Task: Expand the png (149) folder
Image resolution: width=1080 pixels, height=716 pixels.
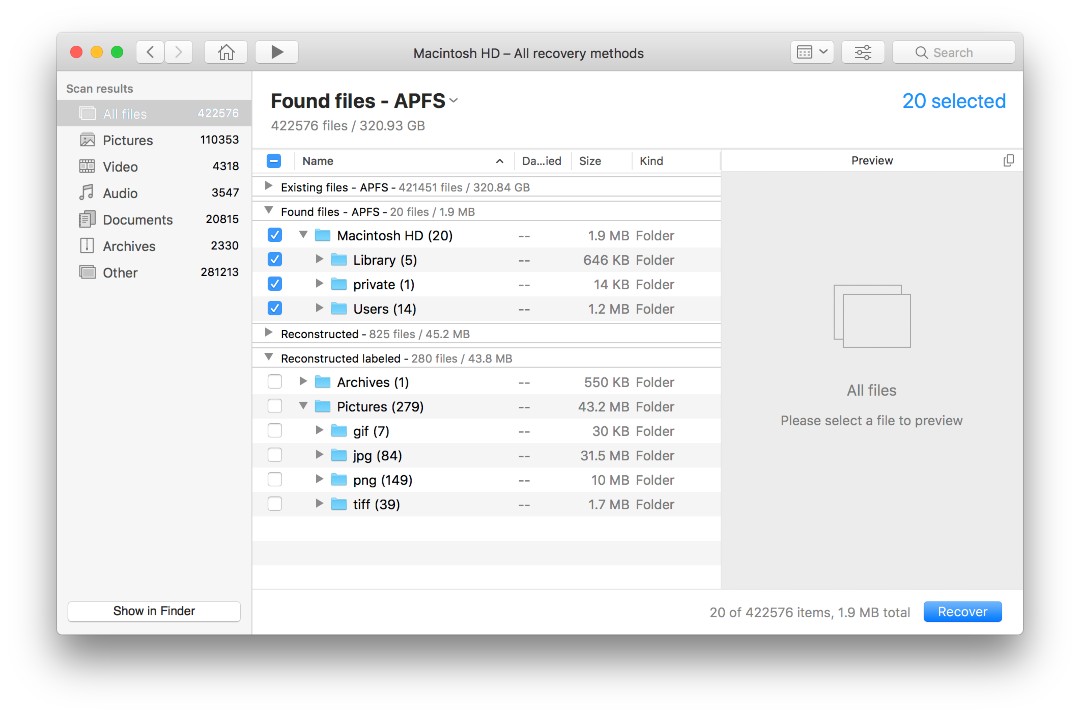Action: click(x=319, y=478)
